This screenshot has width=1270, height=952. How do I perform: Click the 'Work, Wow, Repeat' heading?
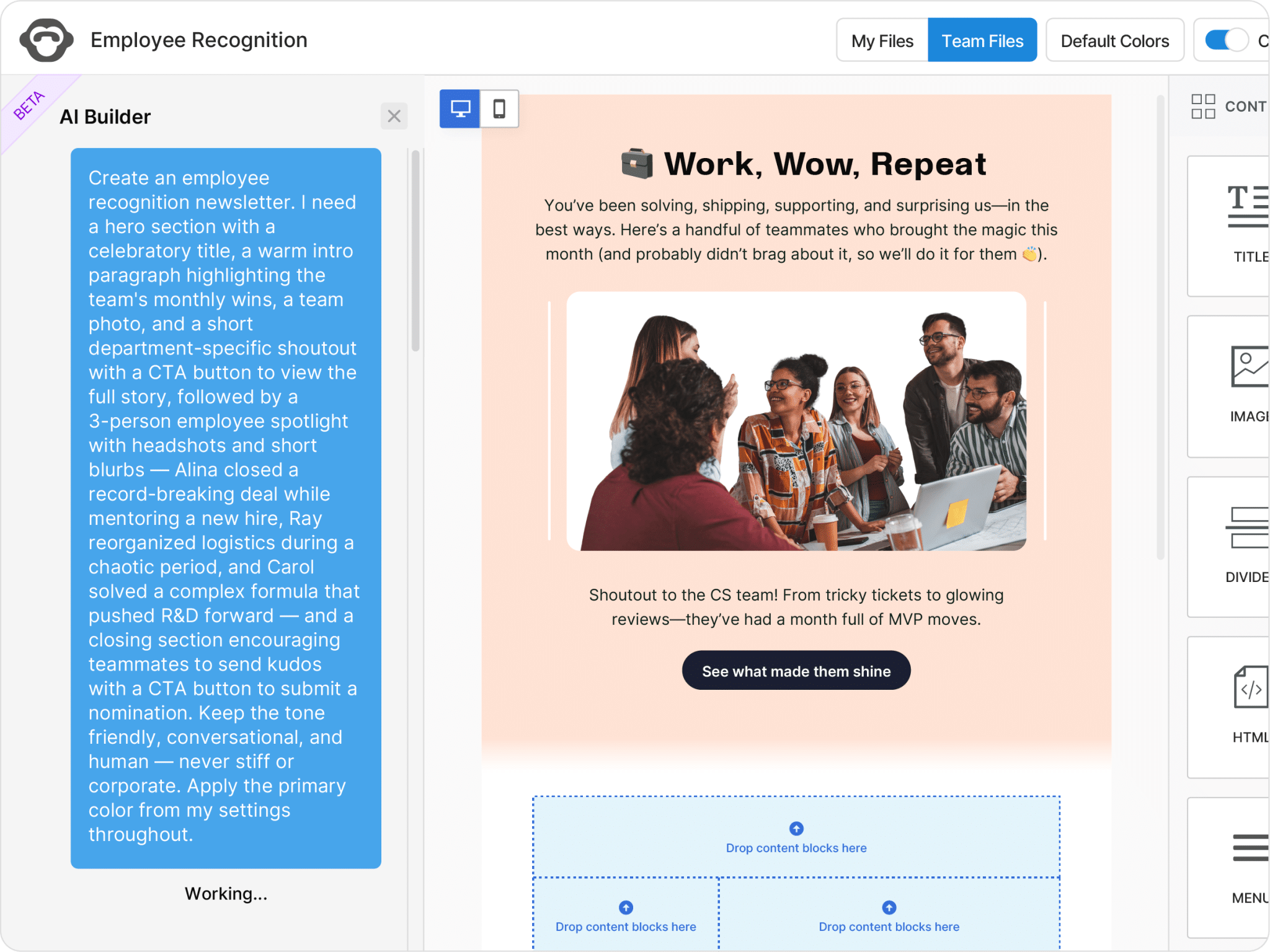824,164
